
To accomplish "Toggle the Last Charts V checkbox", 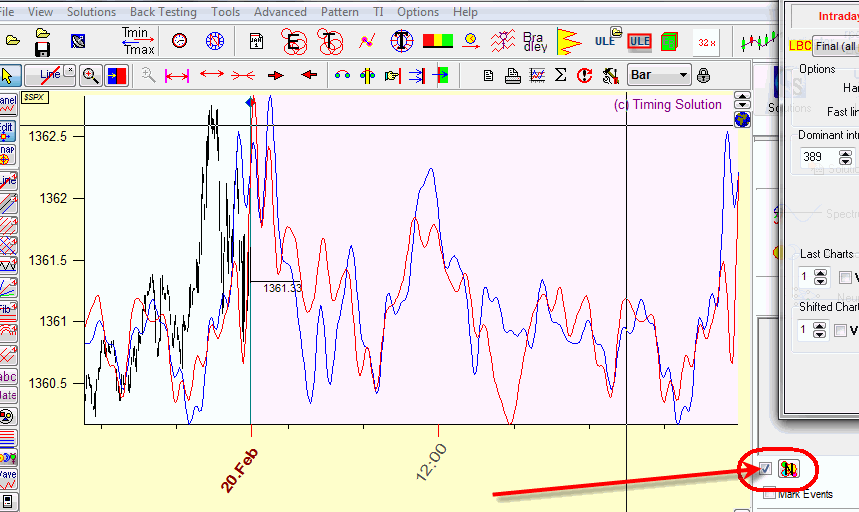I will (845, 277).
